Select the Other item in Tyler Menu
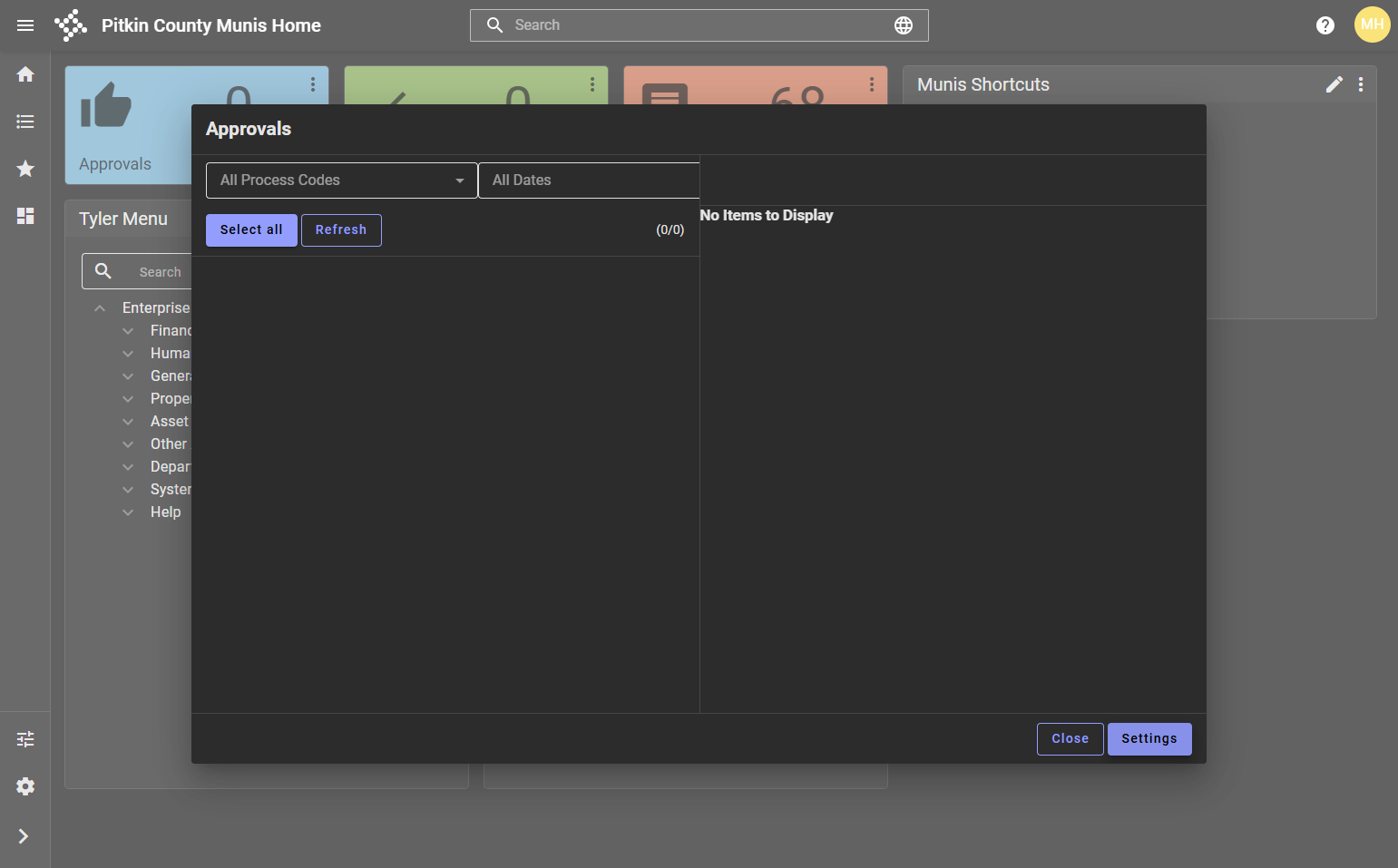 [169, 444]
